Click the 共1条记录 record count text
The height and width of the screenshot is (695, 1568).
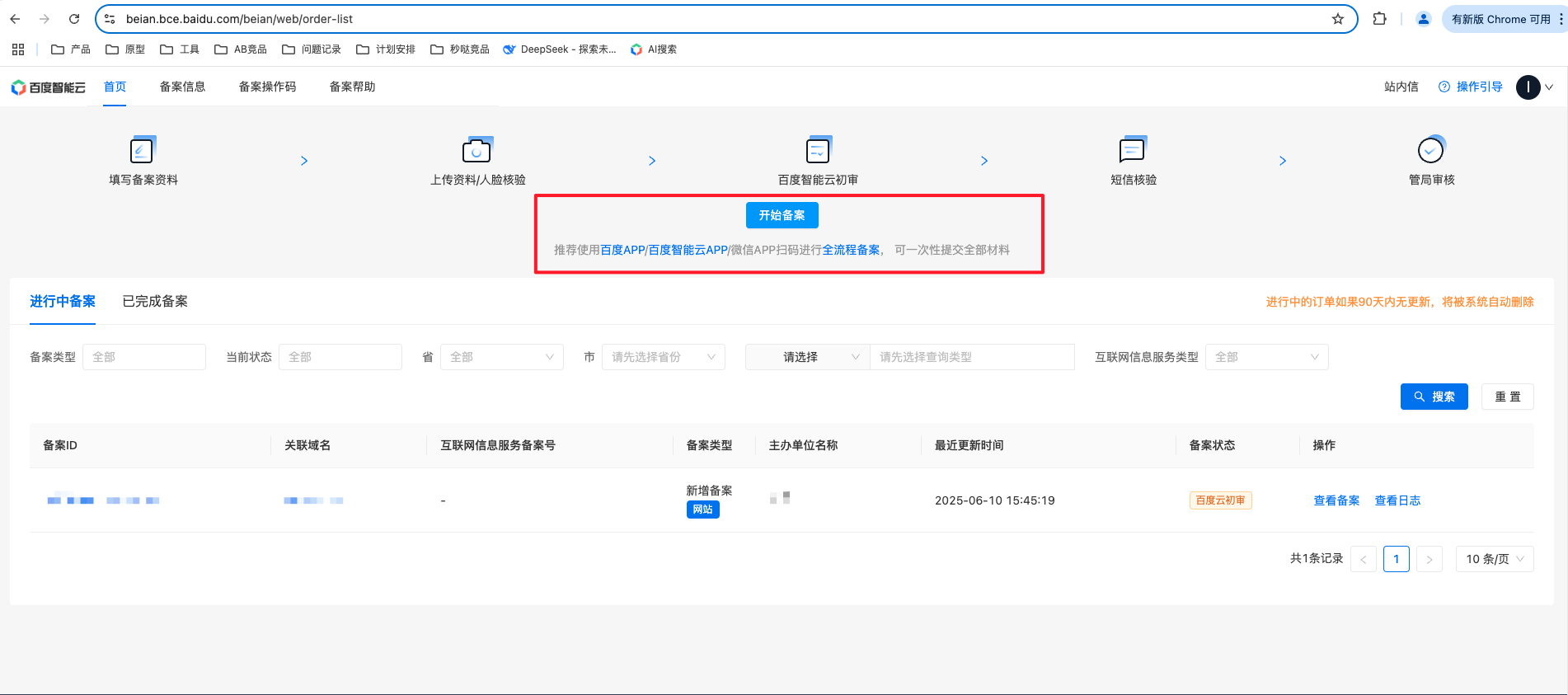1317,558
